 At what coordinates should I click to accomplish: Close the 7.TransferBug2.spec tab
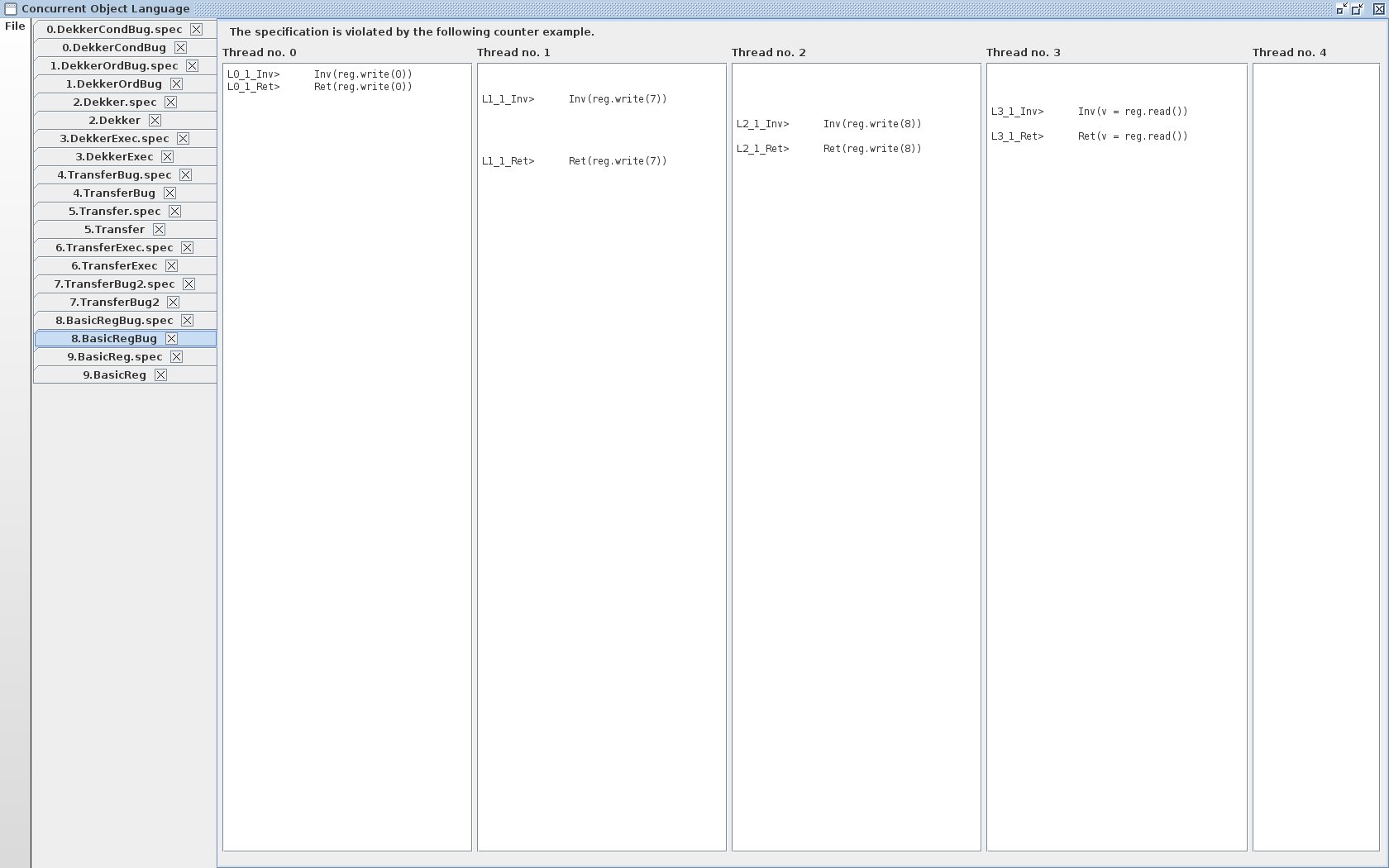point(189,284)
